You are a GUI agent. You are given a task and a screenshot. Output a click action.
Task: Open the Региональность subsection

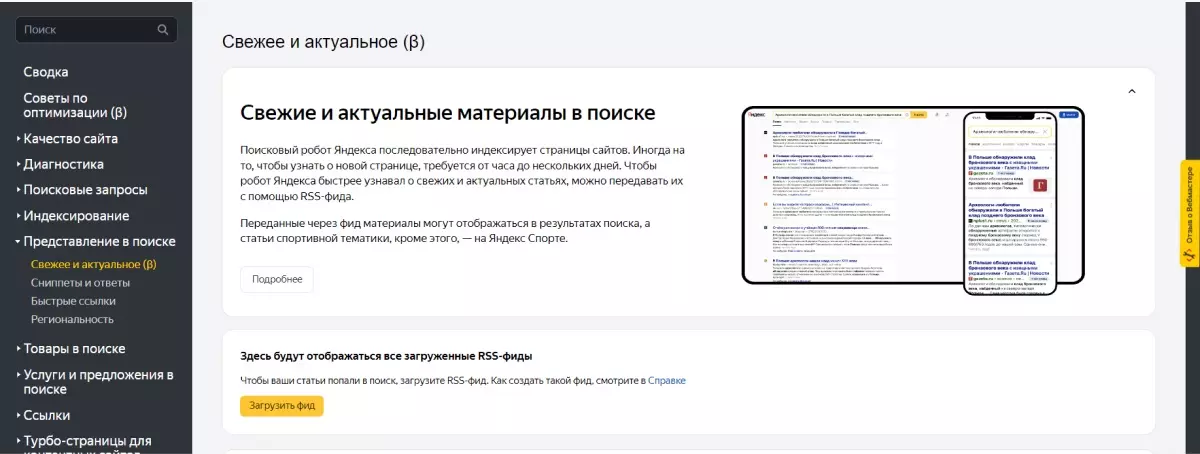point(72,319)
